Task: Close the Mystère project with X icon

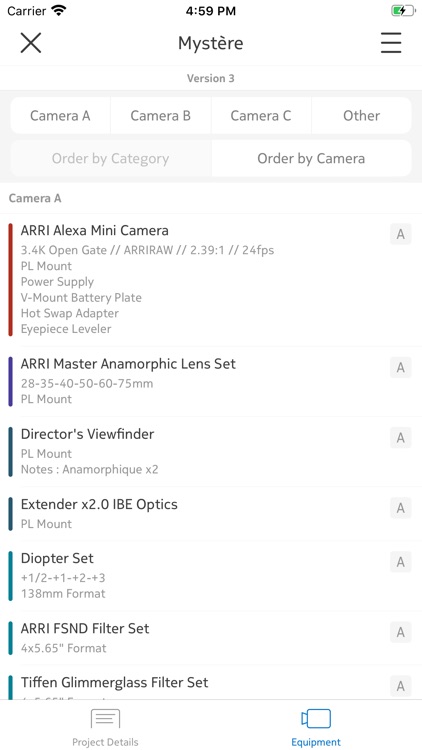Action: pos(31,43)
